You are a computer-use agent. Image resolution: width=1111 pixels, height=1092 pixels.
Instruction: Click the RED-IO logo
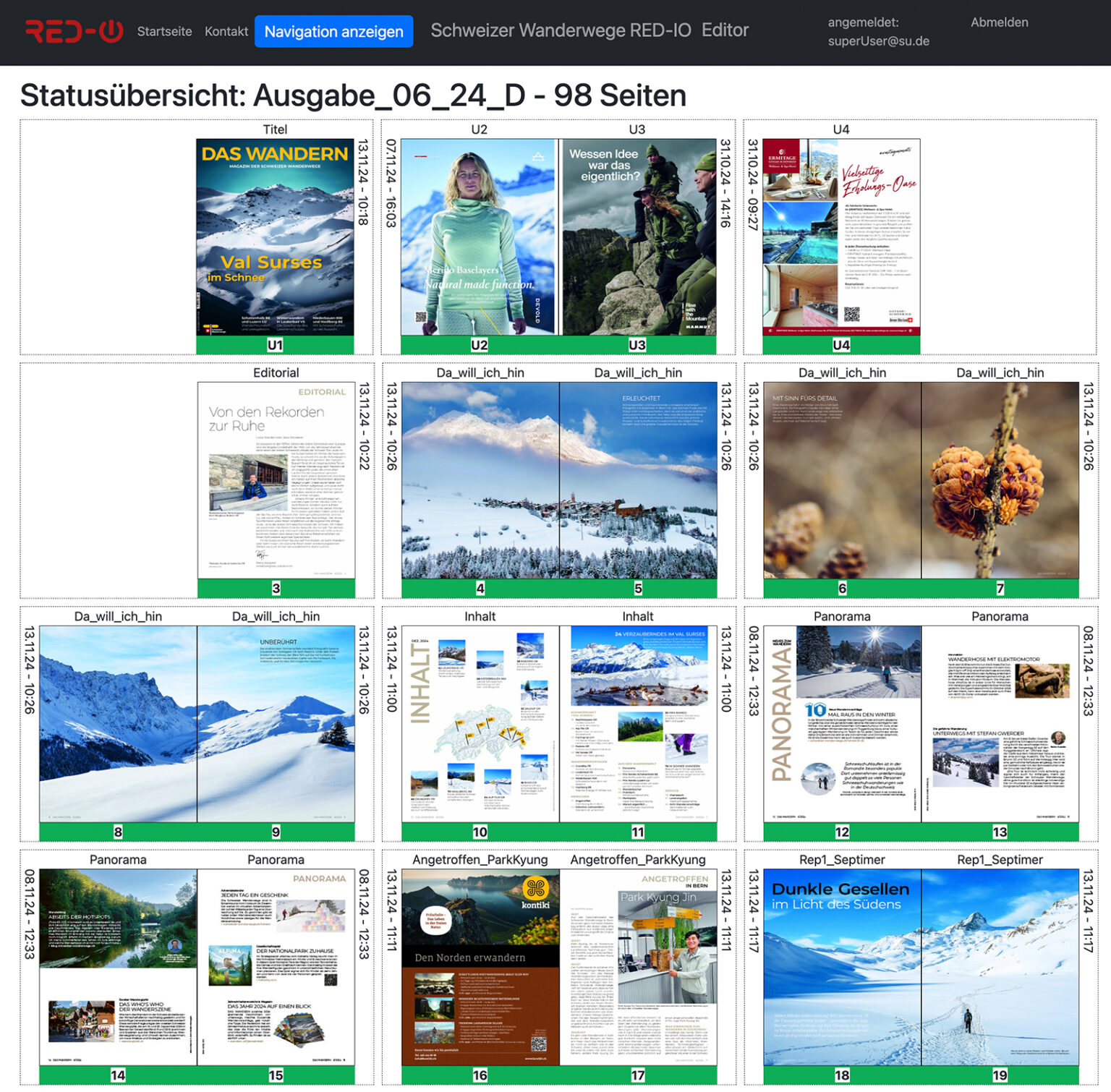pyautogui.click(x=74, y=31)
